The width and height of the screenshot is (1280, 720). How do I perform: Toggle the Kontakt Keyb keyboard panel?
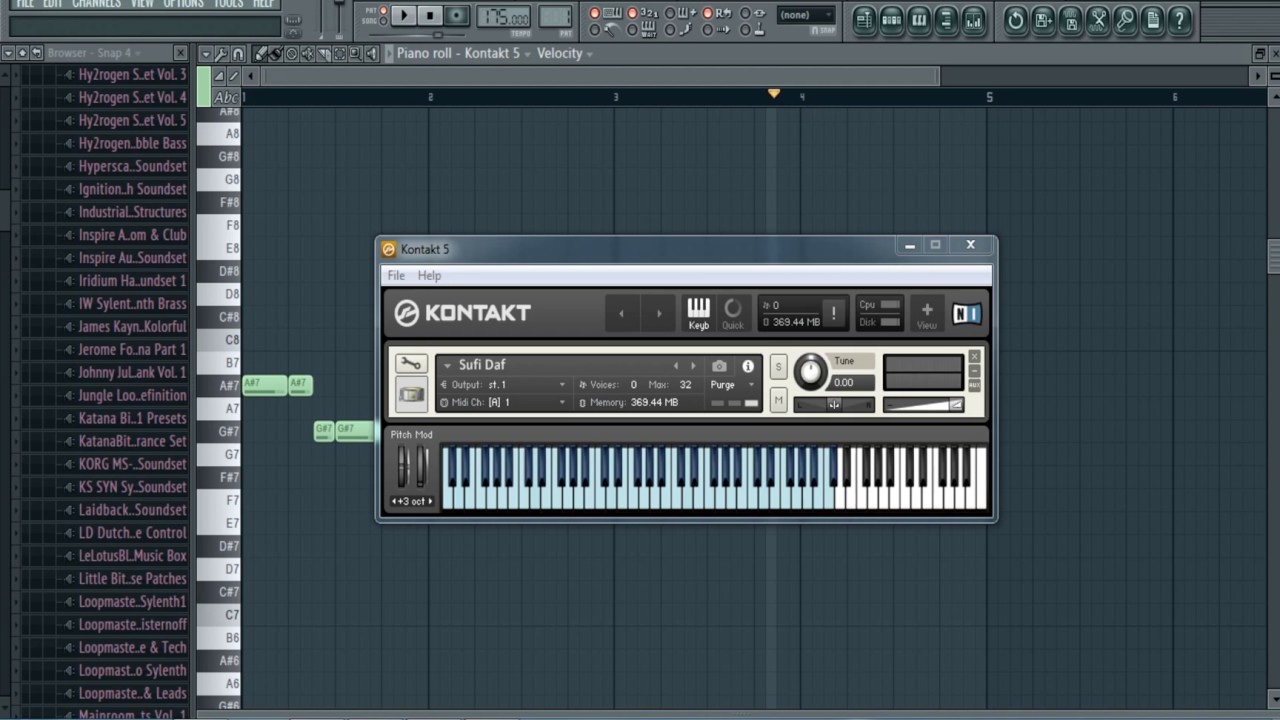tap(698, 313)
